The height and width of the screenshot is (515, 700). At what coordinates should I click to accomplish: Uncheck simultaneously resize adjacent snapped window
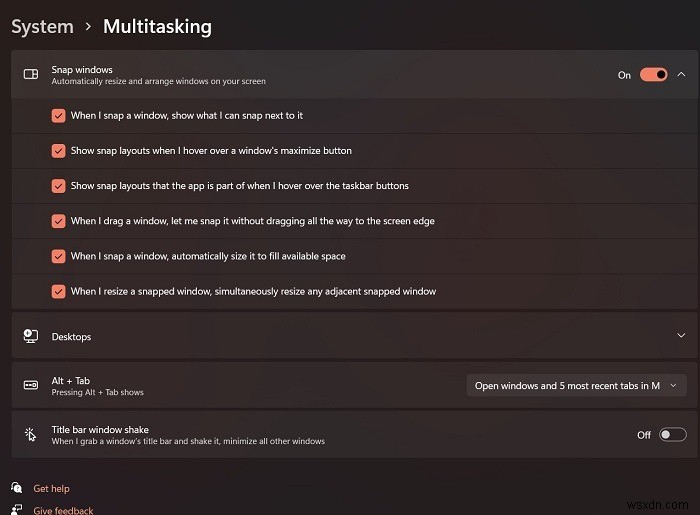59,291
